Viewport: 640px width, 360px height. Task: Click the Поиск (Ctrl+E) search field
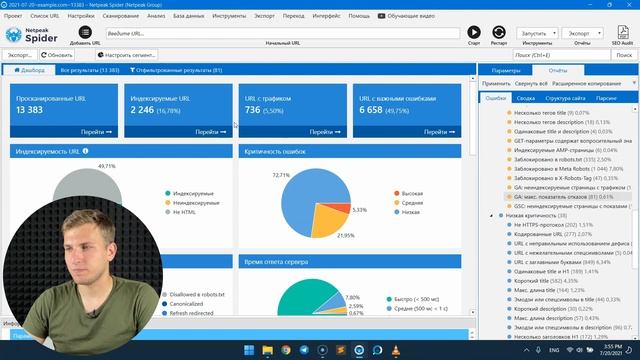tap(561, 55)
